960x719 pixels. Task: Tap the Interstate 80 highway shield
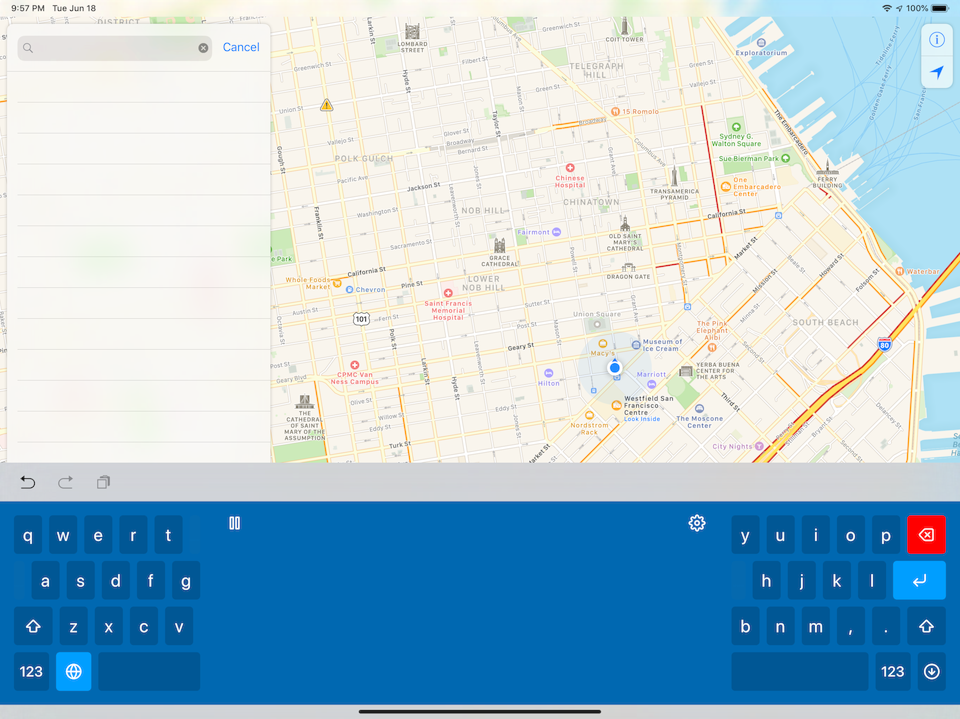click(x=884, y=344)
